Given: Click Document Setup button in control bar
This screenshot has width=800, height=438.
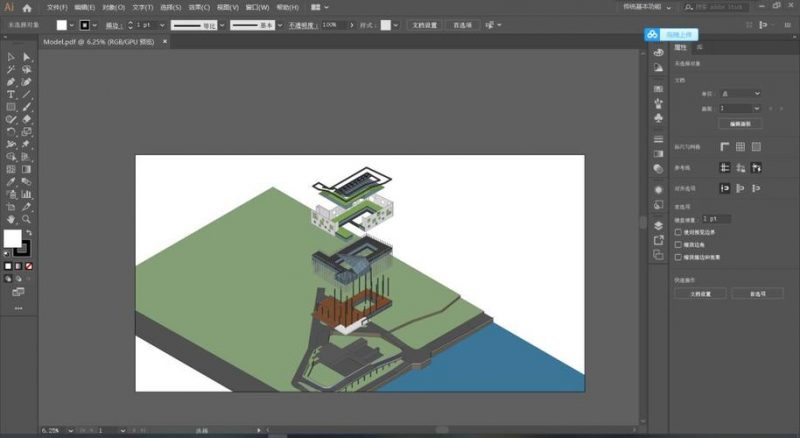Looking at the screenshot, I should pyautogui.click(x=424, y=25).
